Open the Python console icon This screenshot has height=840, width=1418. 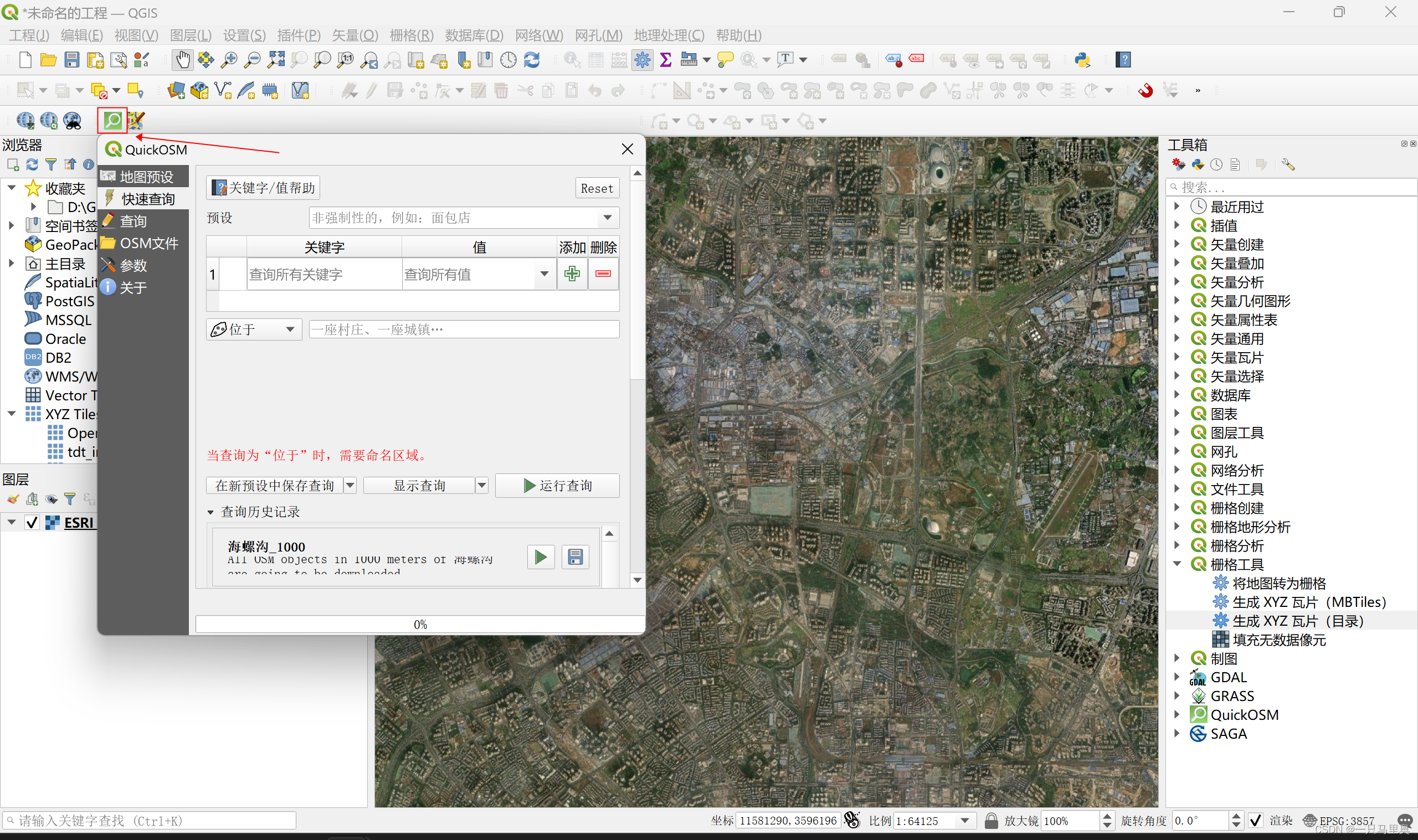[x=1082, y=59]
